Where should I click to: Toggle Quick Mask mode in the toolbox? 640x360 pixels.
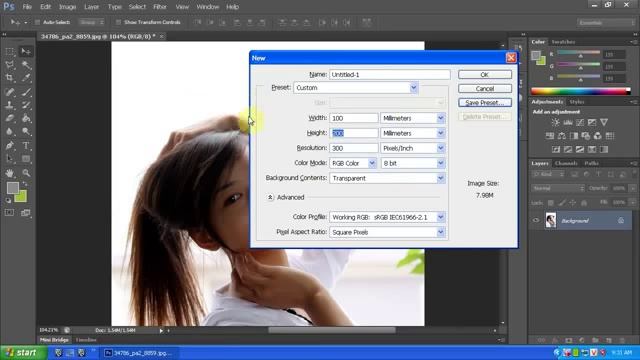(x=9, y=213)
